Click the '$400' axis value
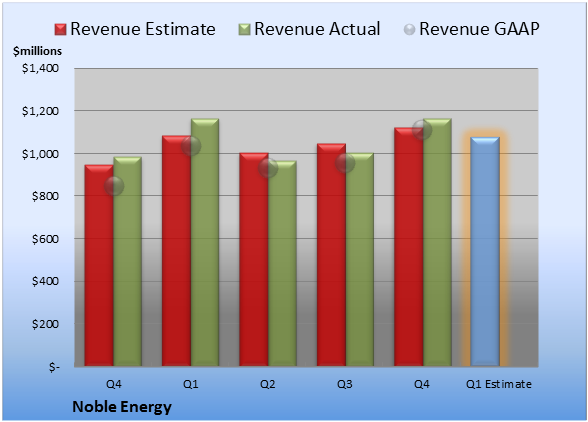588x422 pixels. pos(45,281)
